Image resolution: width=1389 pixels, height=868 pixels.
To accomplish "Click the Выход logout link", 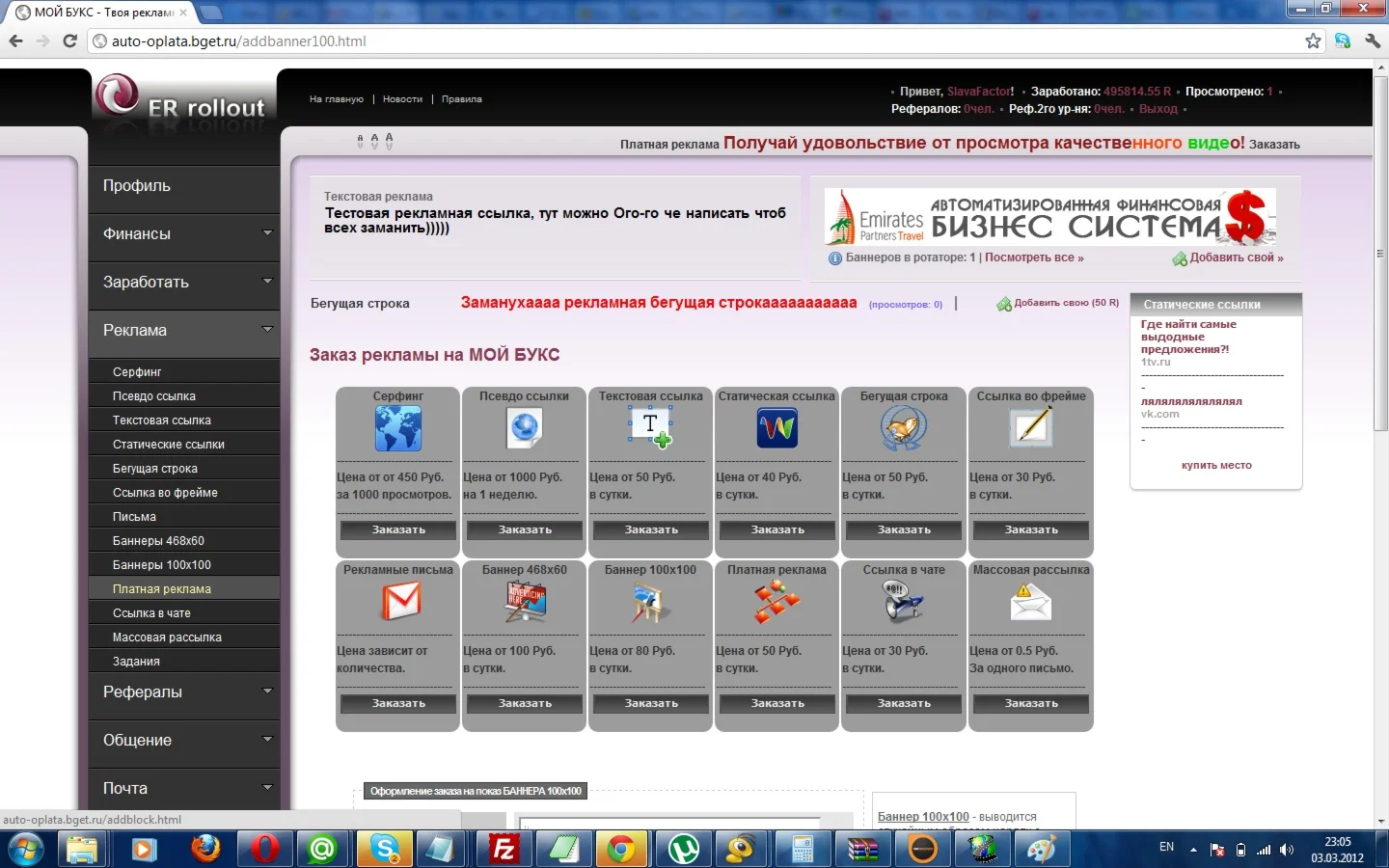I will point(1158,109).
